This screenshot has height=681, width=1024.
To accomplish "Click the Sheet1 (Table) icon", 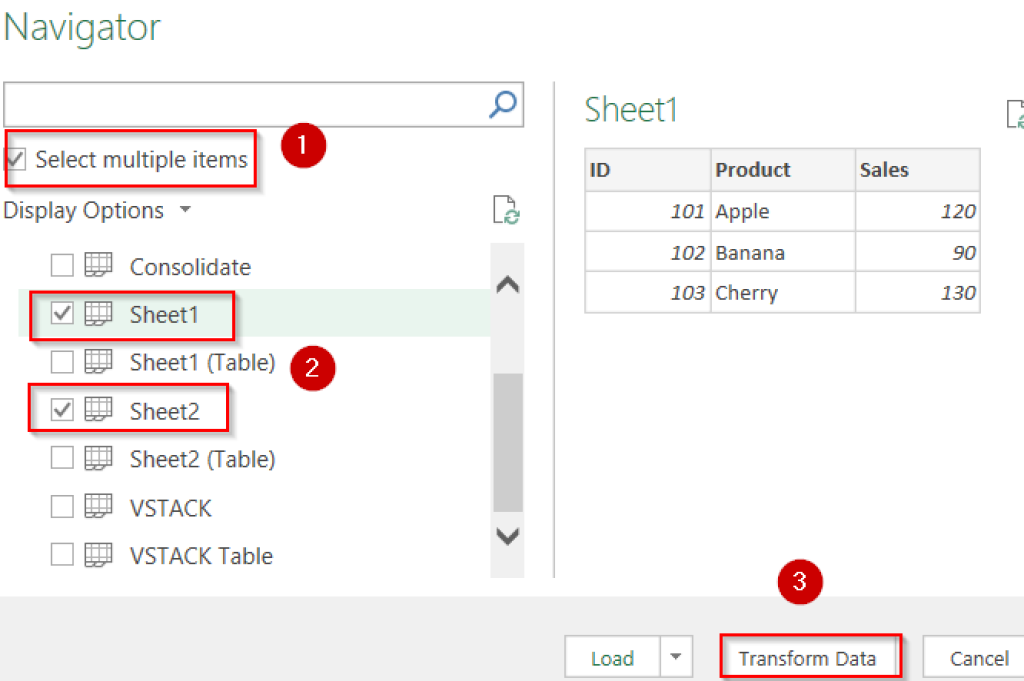I will click(97, 362).
